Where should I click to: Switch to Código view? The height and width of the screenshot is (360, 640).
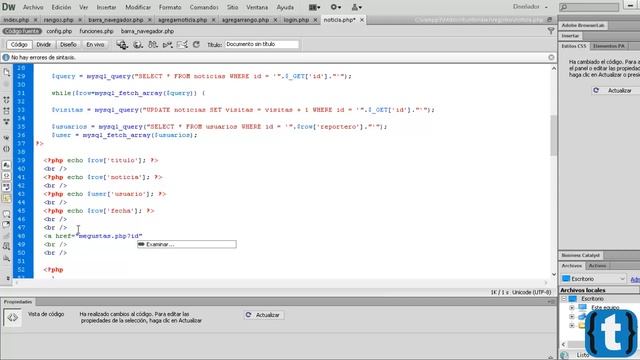[19, 44]
